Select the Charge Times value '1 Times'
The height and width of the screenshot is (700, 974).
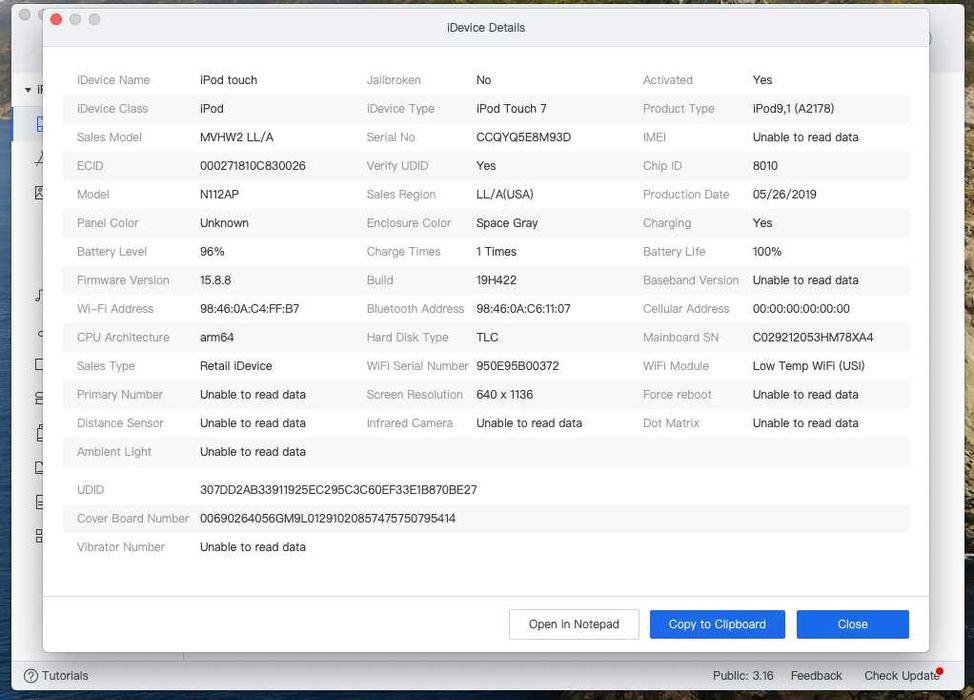pos(496,252)
